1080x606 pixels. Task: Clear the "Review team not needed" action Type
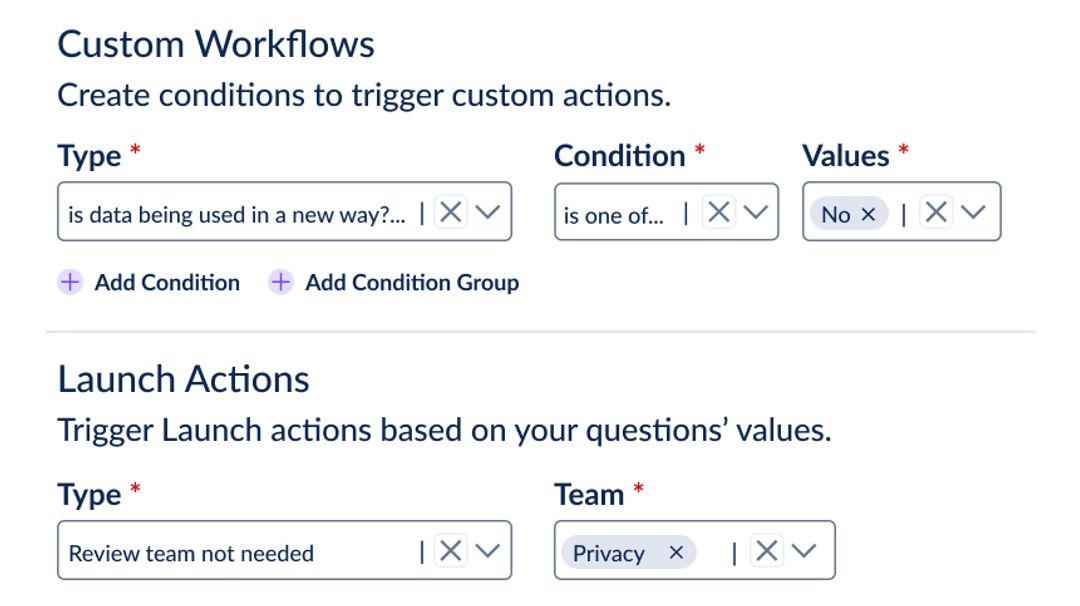coord(450,549)
